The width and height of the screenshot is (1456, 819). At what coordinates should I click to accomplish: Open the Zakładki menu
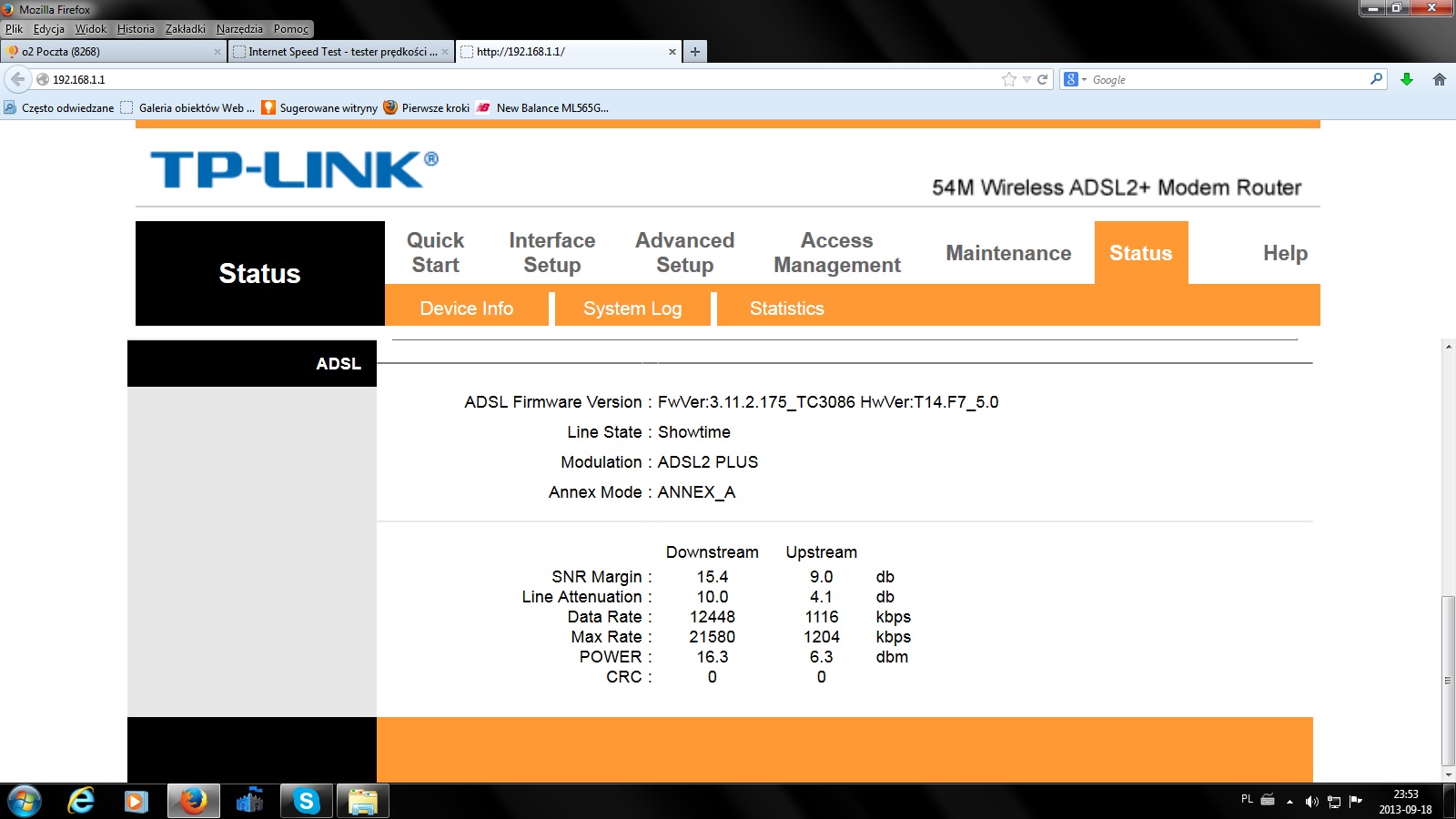pos(186,29)
